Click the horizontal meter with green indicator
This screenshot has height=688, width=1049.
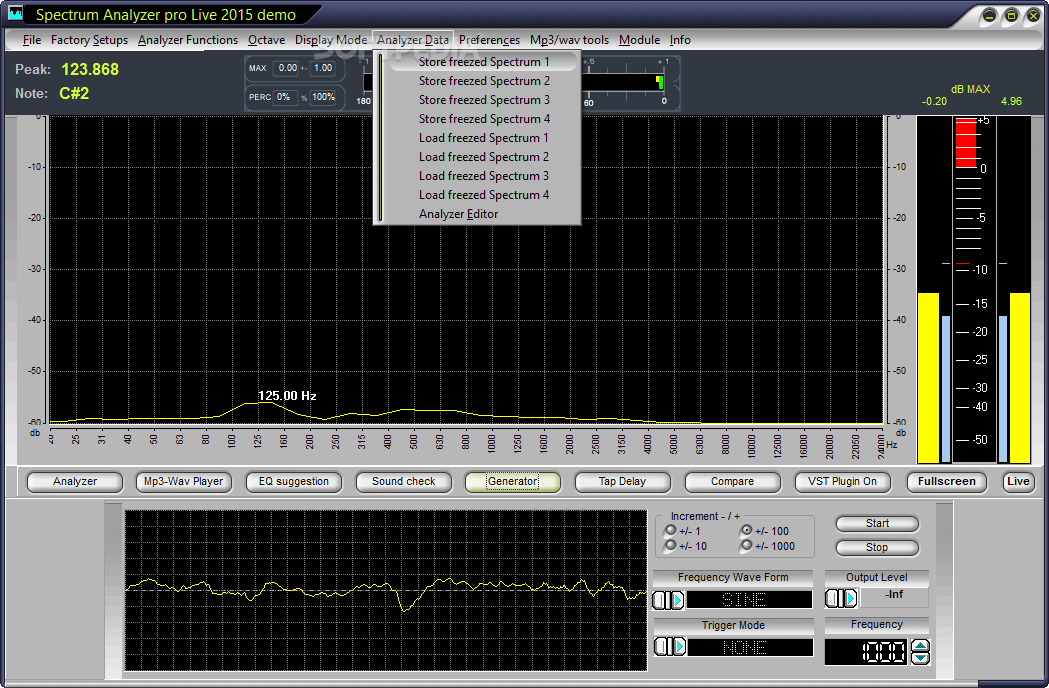(x=622, y=82)
